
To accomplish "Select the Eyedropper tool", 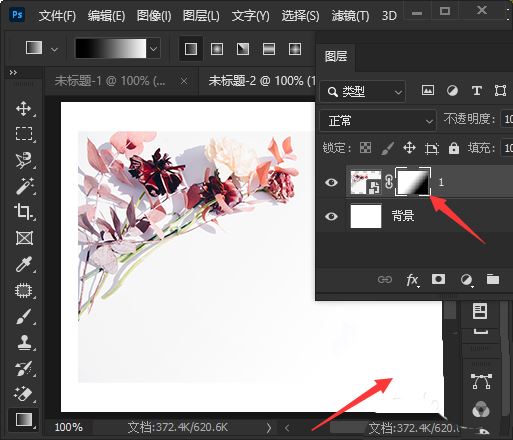I will tap(24, 264).
